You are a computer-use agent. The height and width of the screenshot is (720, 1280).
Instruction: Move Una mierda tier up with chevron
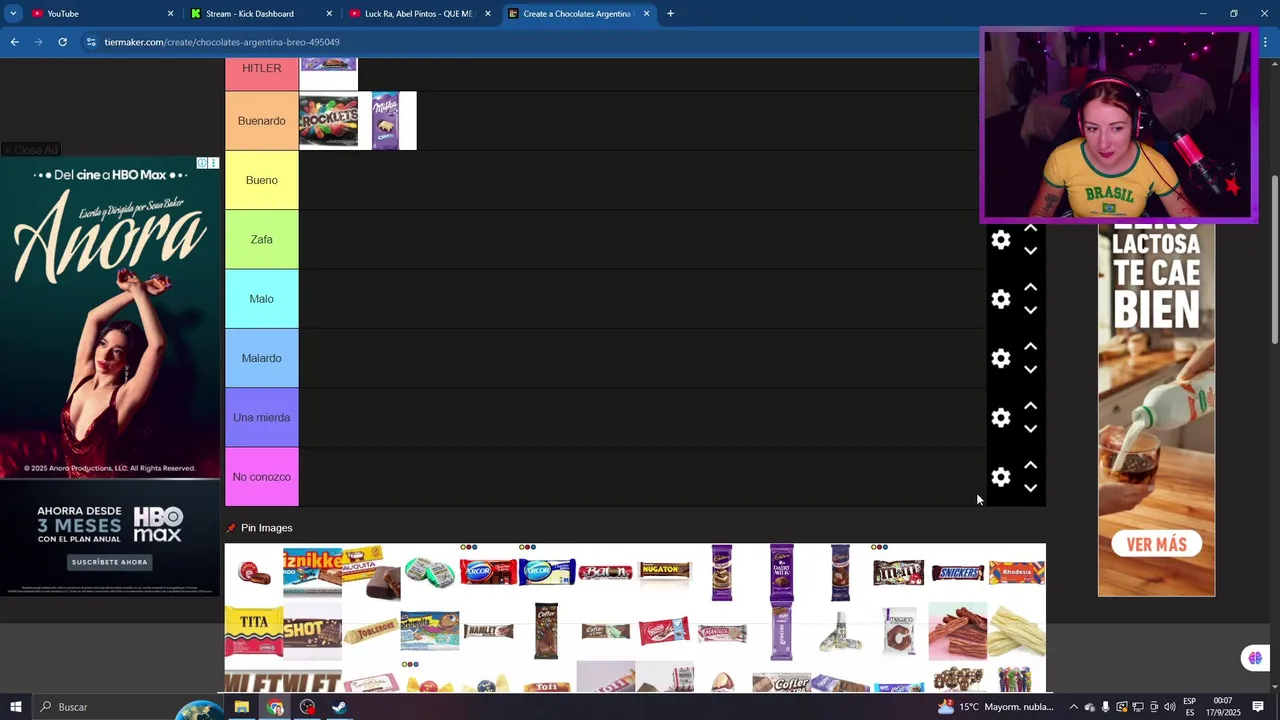[1030, 406]
